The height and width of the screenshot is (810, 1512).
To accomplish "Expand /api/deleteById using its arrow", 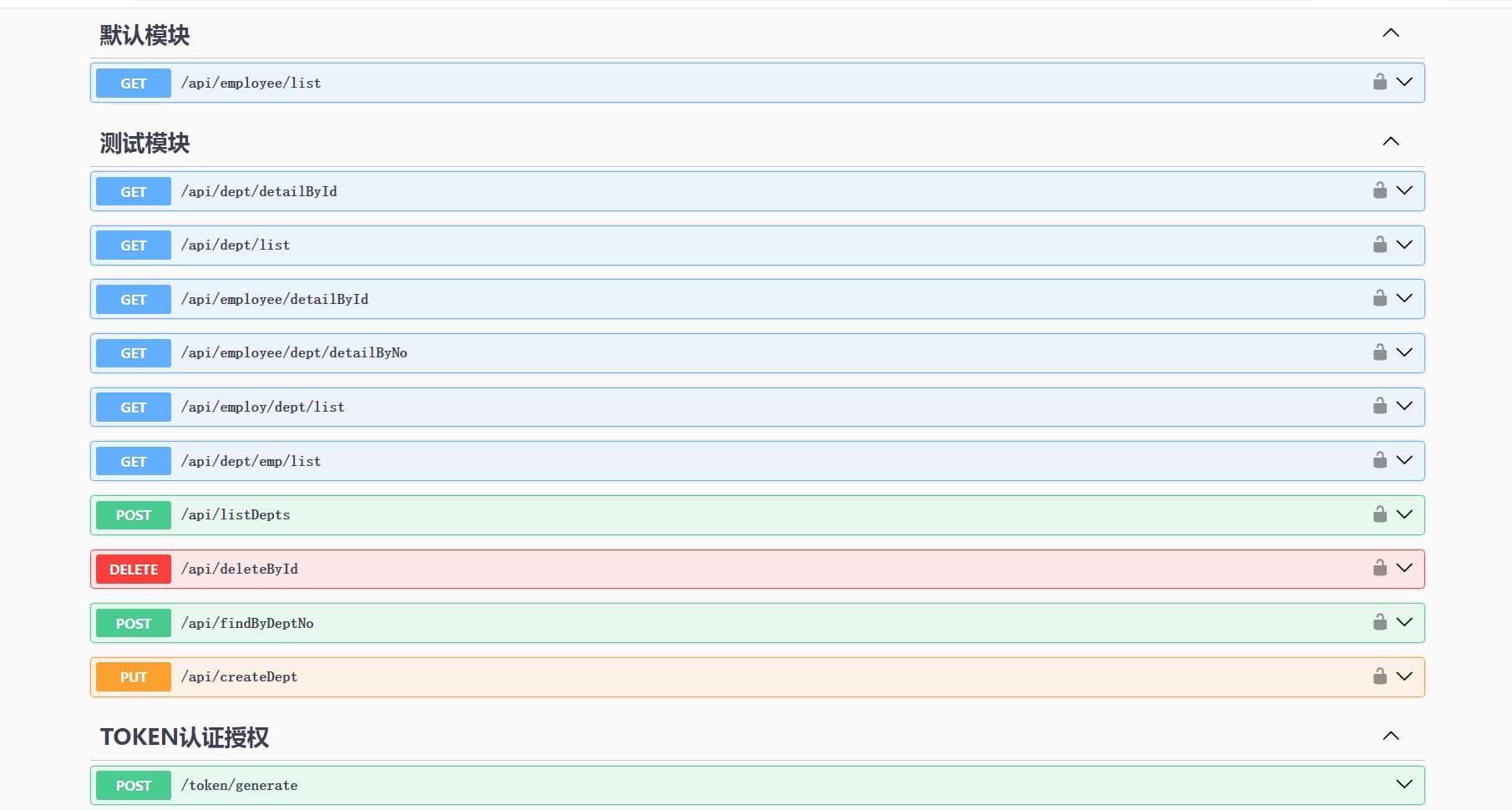I will (x=1404, y=568).
